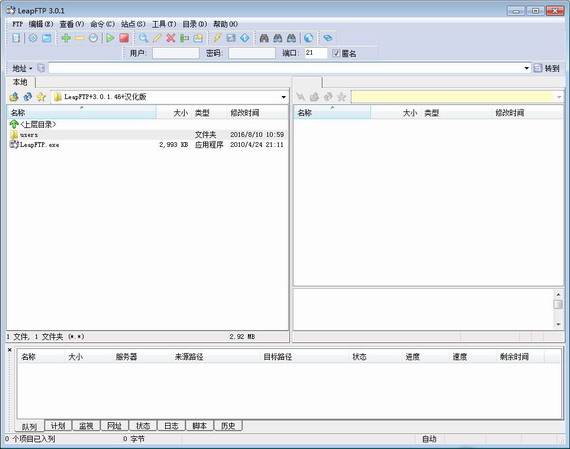The width and height of the screenshot is (570, 449).
Task: Click the dark gray binoculars toolbar icon
Action: point(264,38)
